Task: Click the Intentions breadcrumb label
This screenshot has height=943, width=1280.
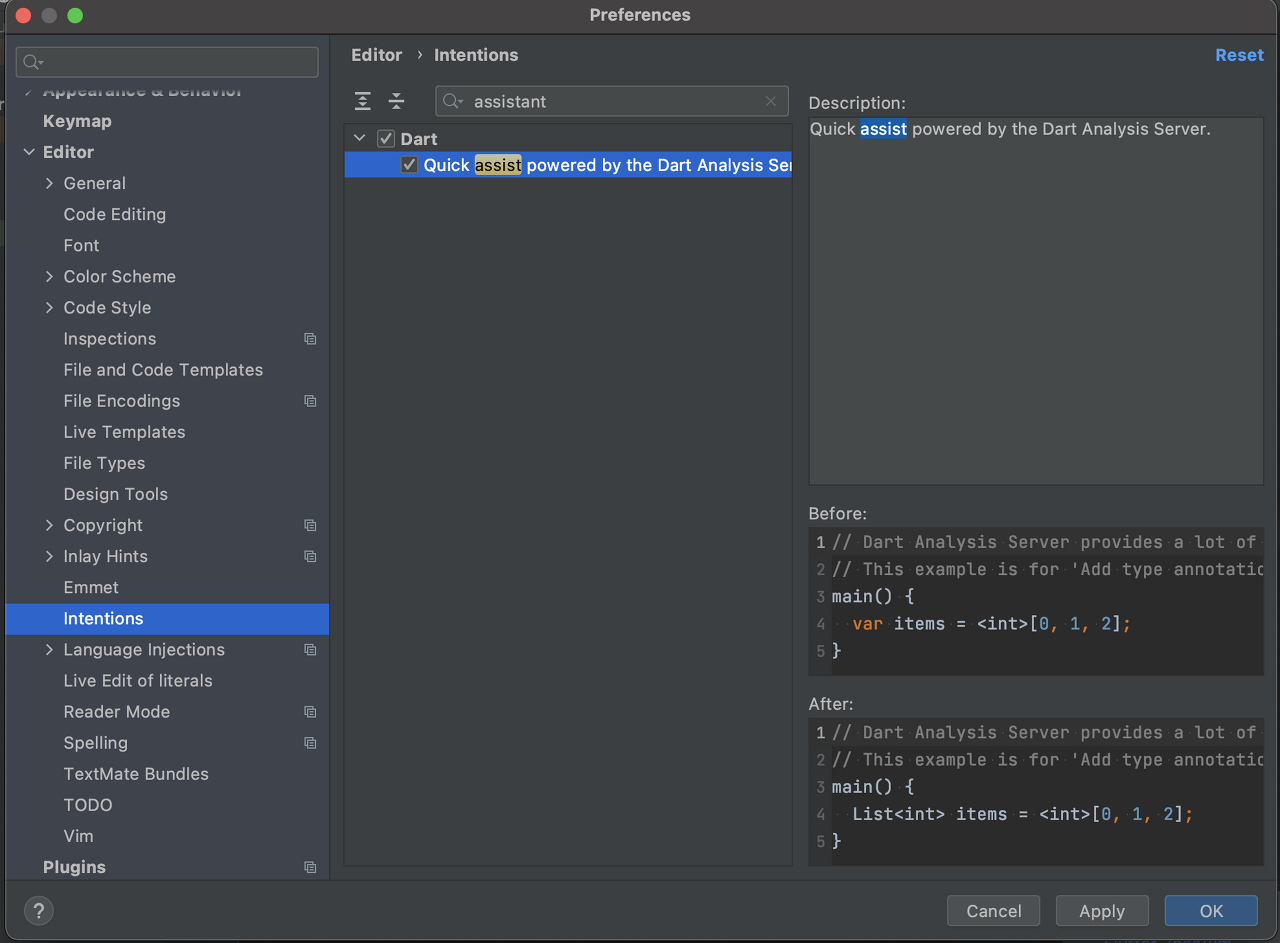Action: click(476, 55)
